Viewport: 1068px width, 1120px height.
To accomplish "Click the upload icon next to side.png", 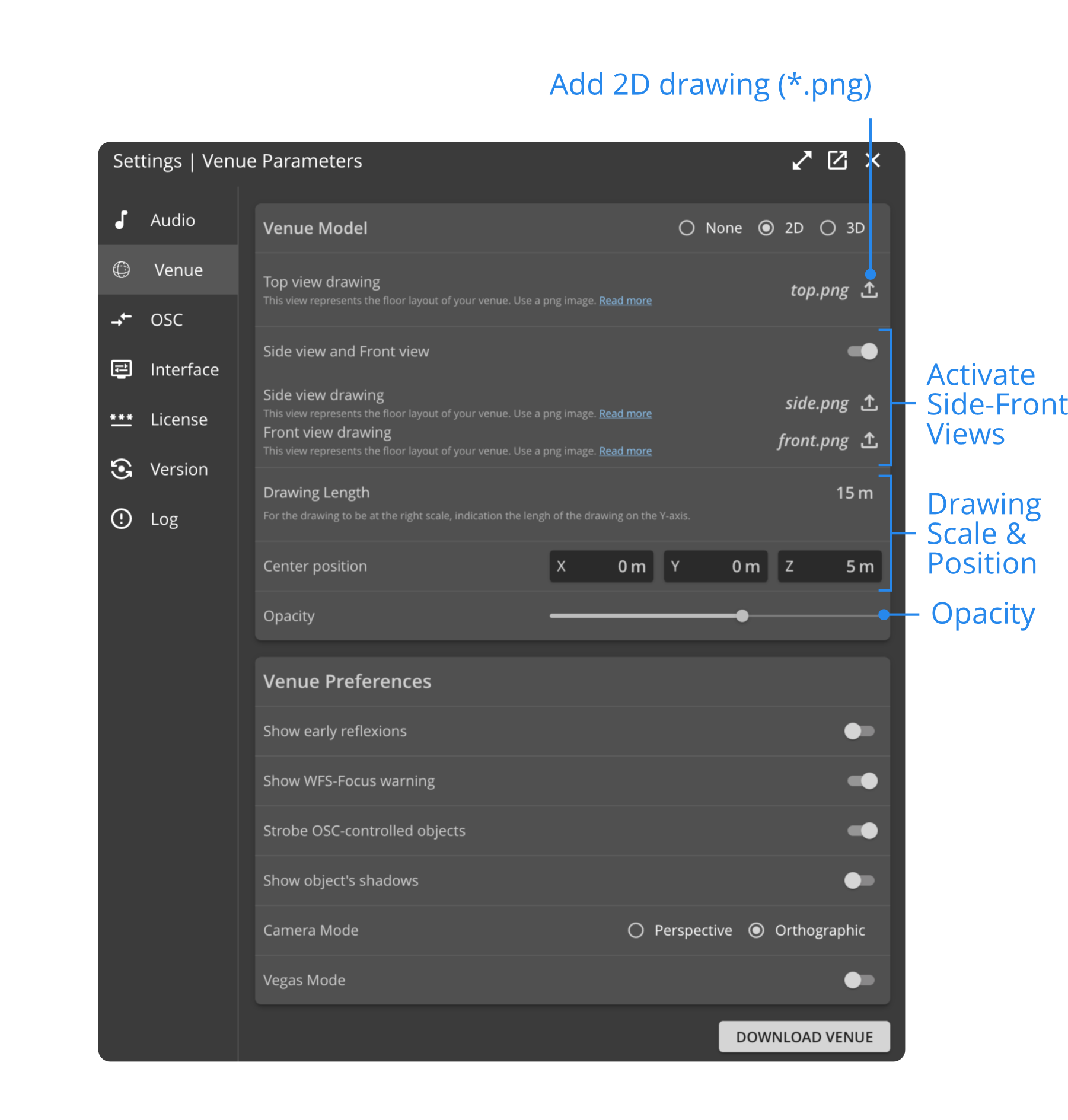I will coord(869,403).
